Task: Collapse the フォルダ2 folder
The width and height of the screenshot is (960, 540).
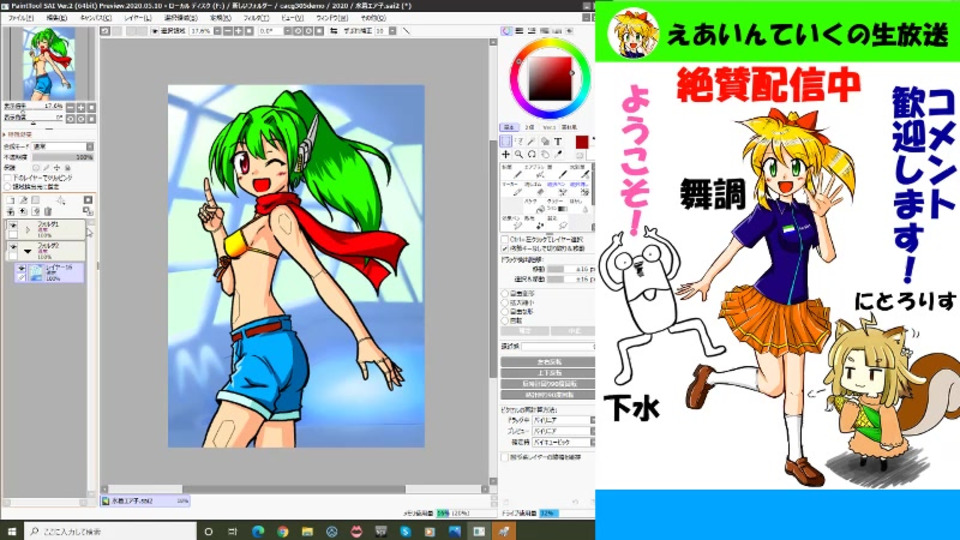Action: tap(28, 250)
